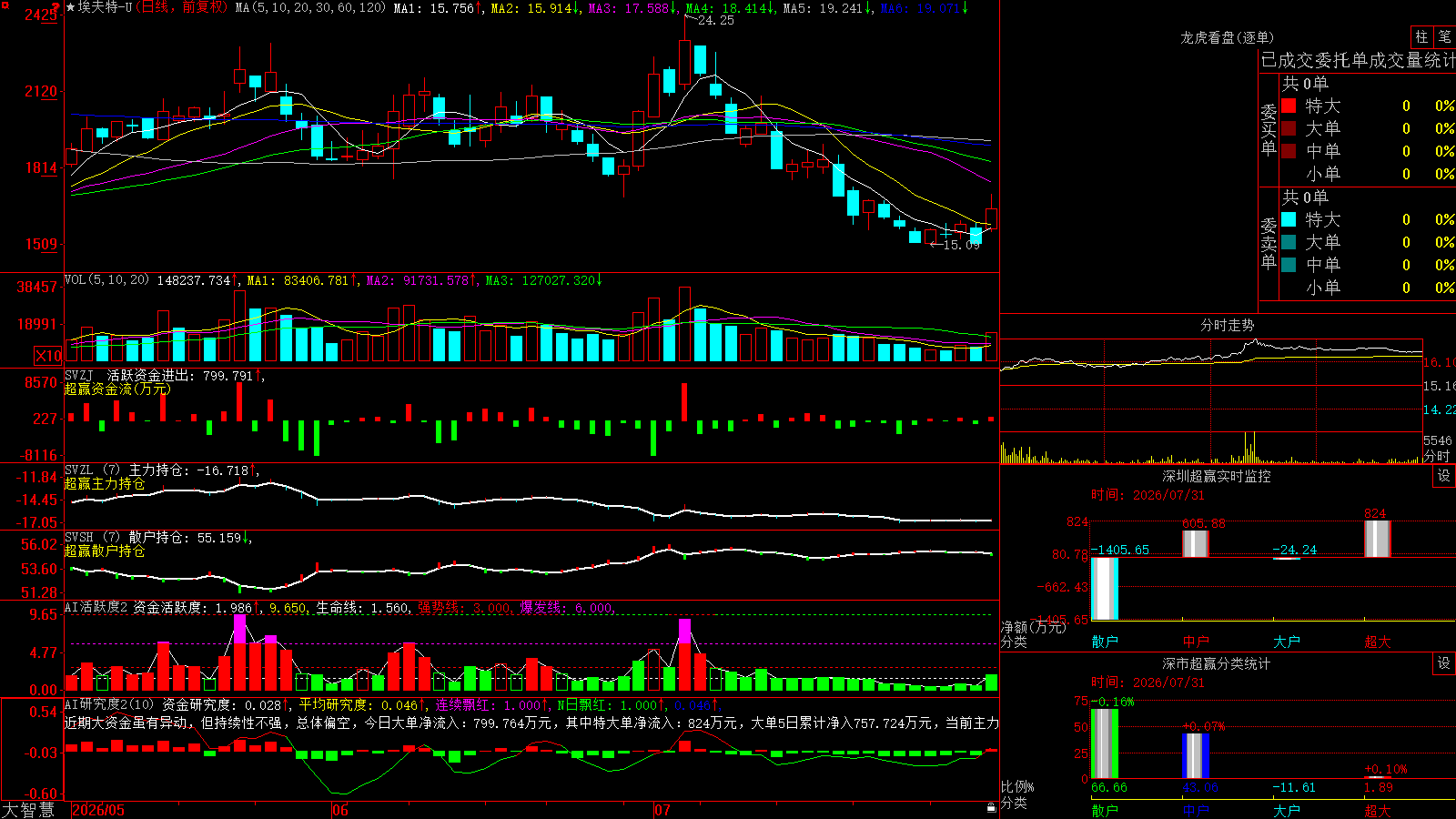Jump to the 06 month marker
The image size is (1456, 819).
pos(339,810)
